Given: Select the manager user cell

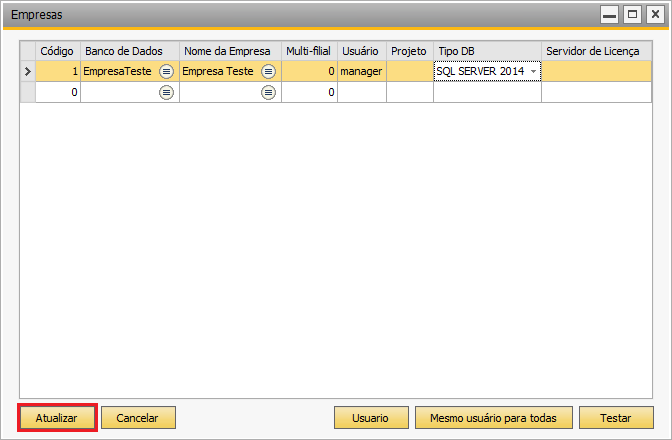Looking at the screenshot, I should 362,72.
